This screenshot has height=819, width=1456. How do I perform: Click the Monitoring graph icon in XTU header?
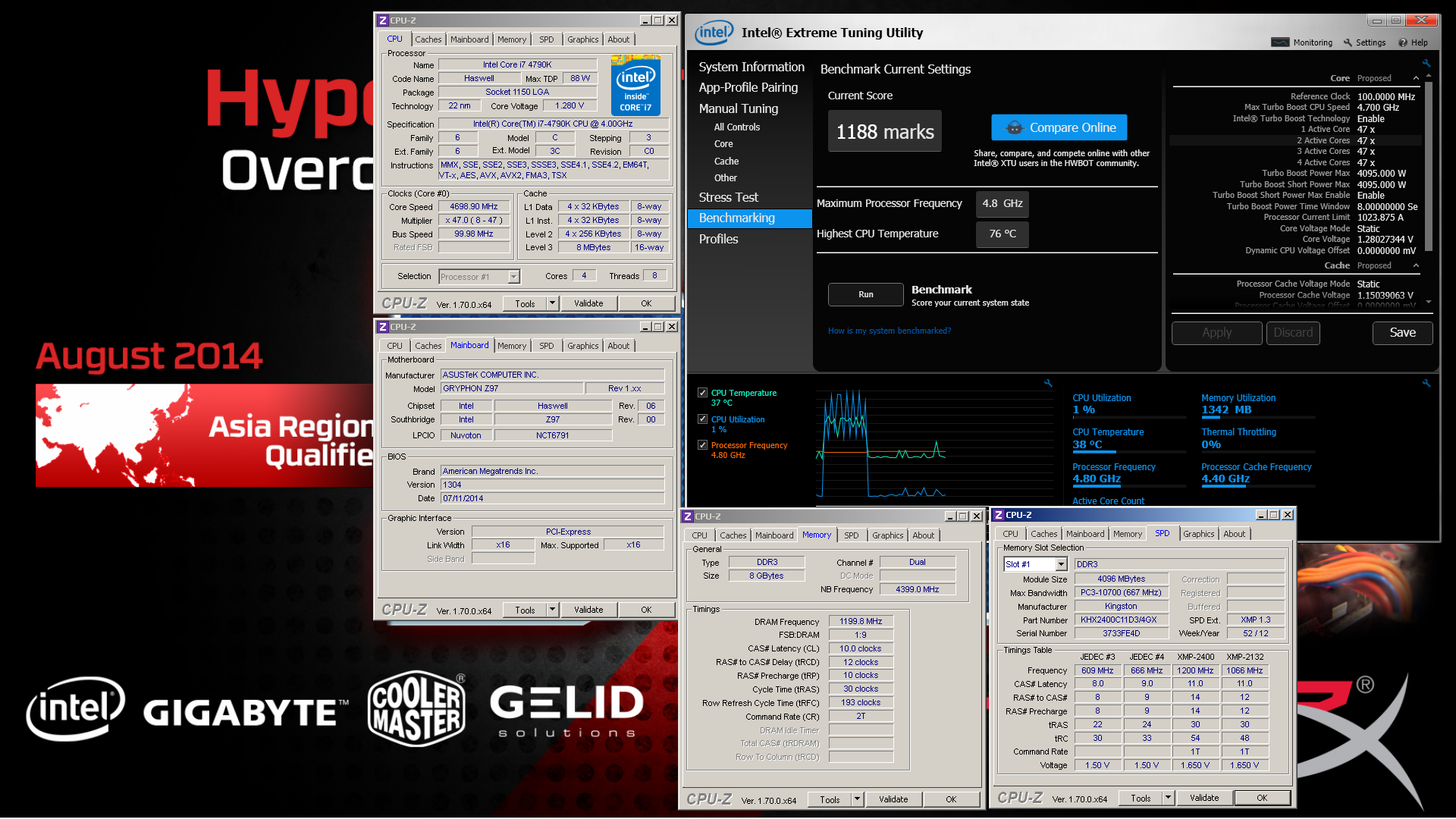[x=1280, y=42]
